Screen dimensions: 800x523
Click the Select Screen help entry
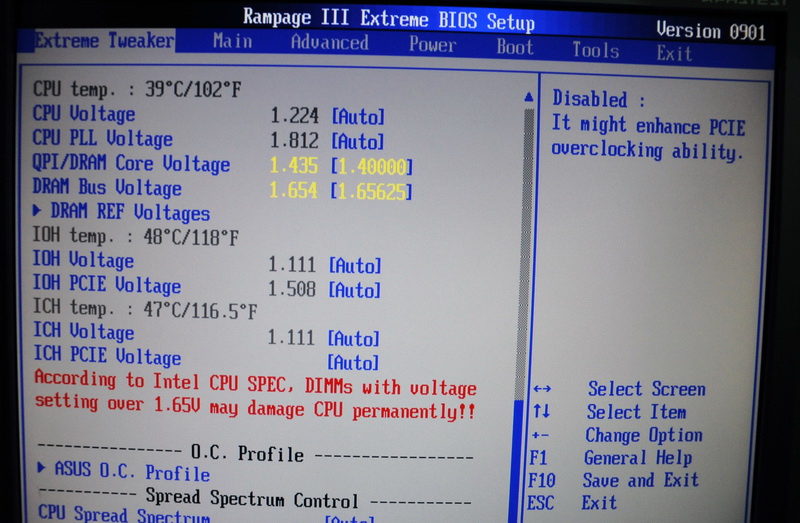click(647, 389)
